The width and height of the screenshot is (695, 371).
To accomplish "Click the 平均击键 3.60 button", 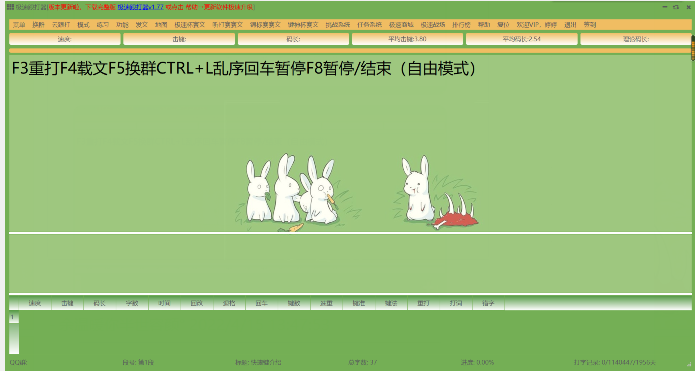I will 407,39.
